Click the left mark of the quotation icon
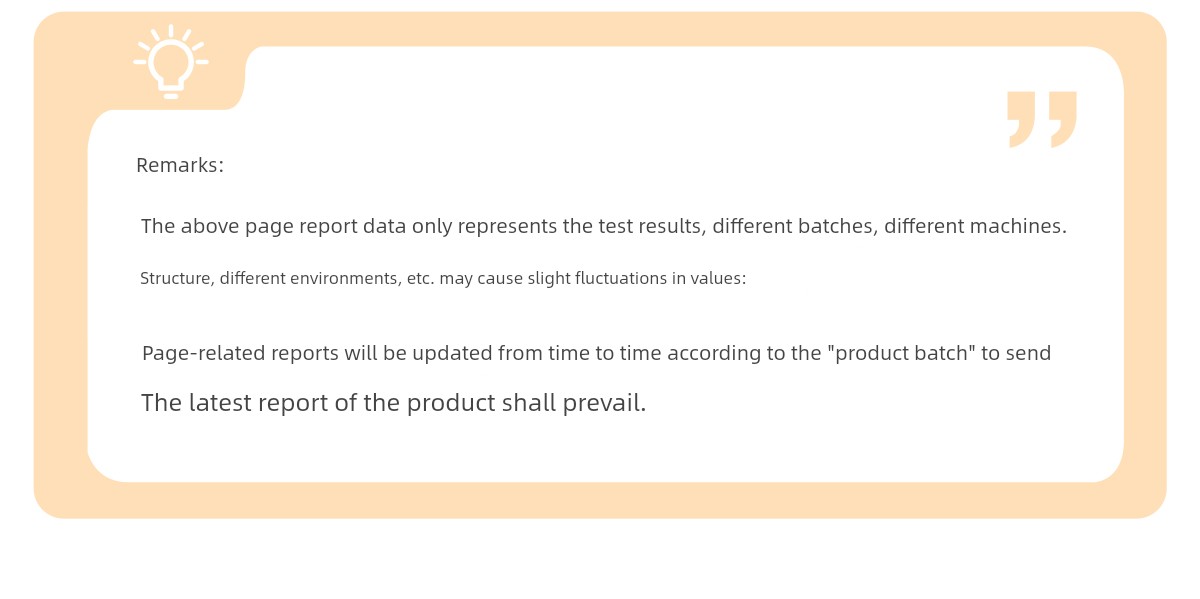The height and width of the screenshot is (599, 1200). [1021, 119]
